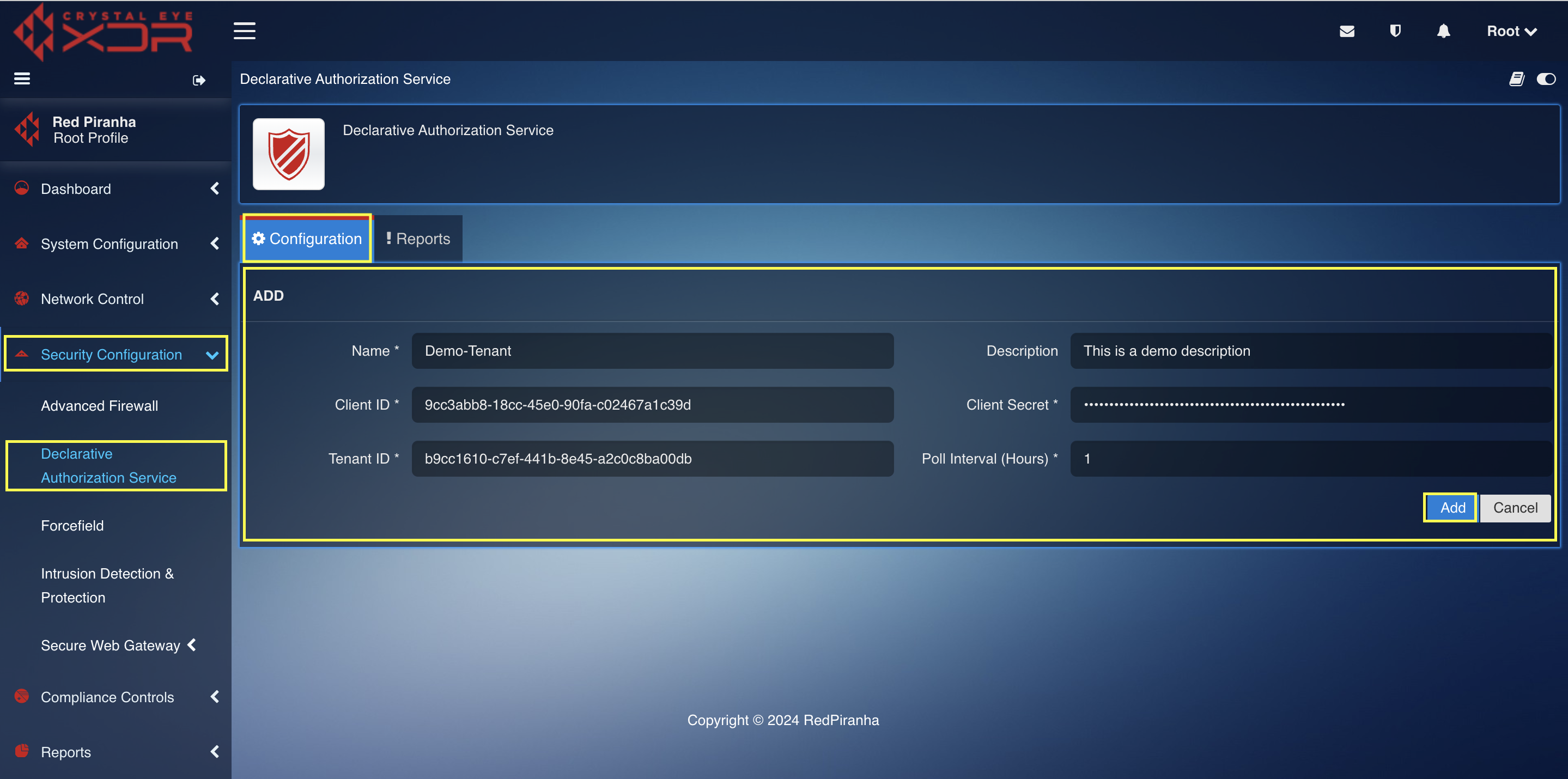Click Network Control globe icon
The width and height of the screenshot is (1568, 779).
(21, 298)
